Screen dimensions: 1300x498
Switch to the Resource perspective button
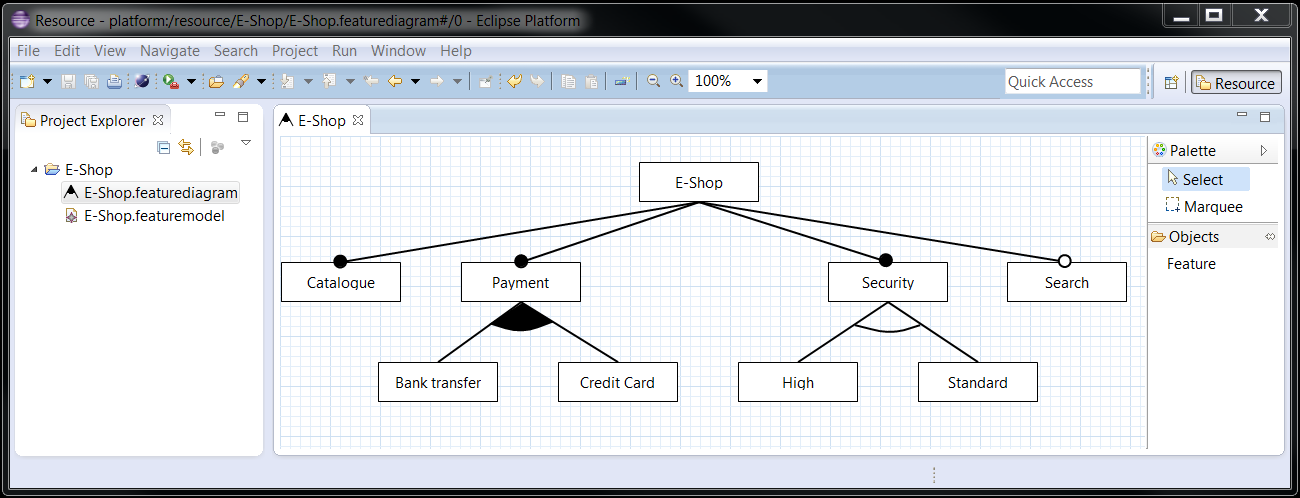1235,83
